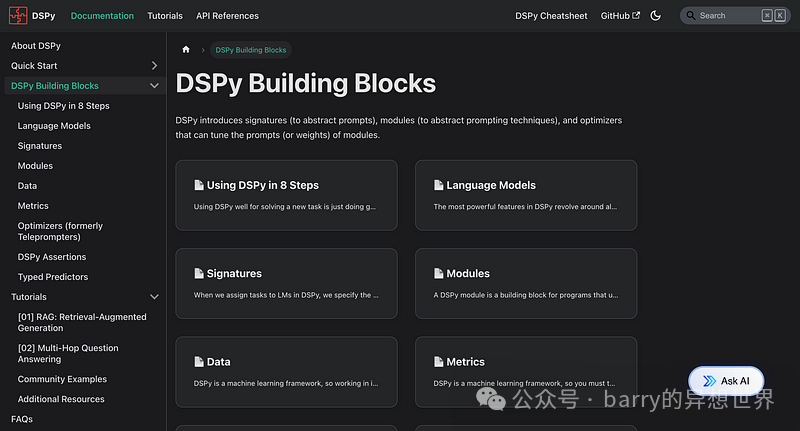Open the DSPy Cheatsheet link
The width and height of the screenshot is (800, 431).
[x=551, y=16]
